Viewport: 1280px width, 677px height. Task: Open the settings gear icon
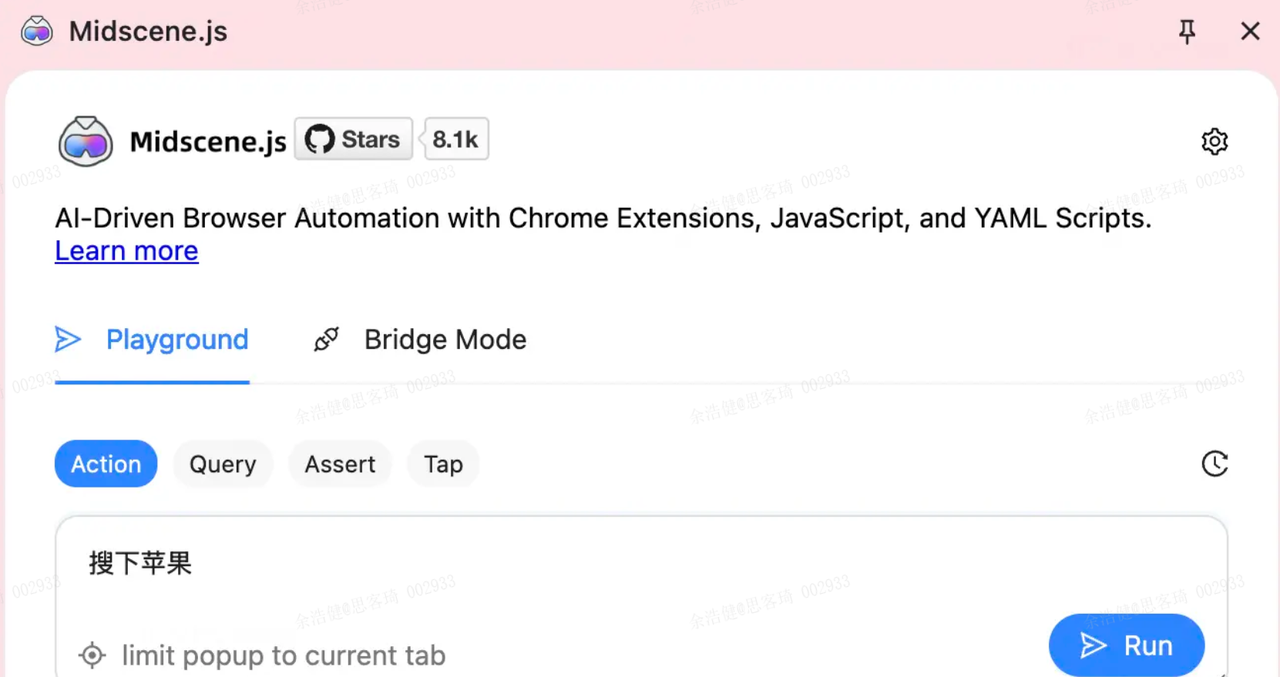[1214, 141]
